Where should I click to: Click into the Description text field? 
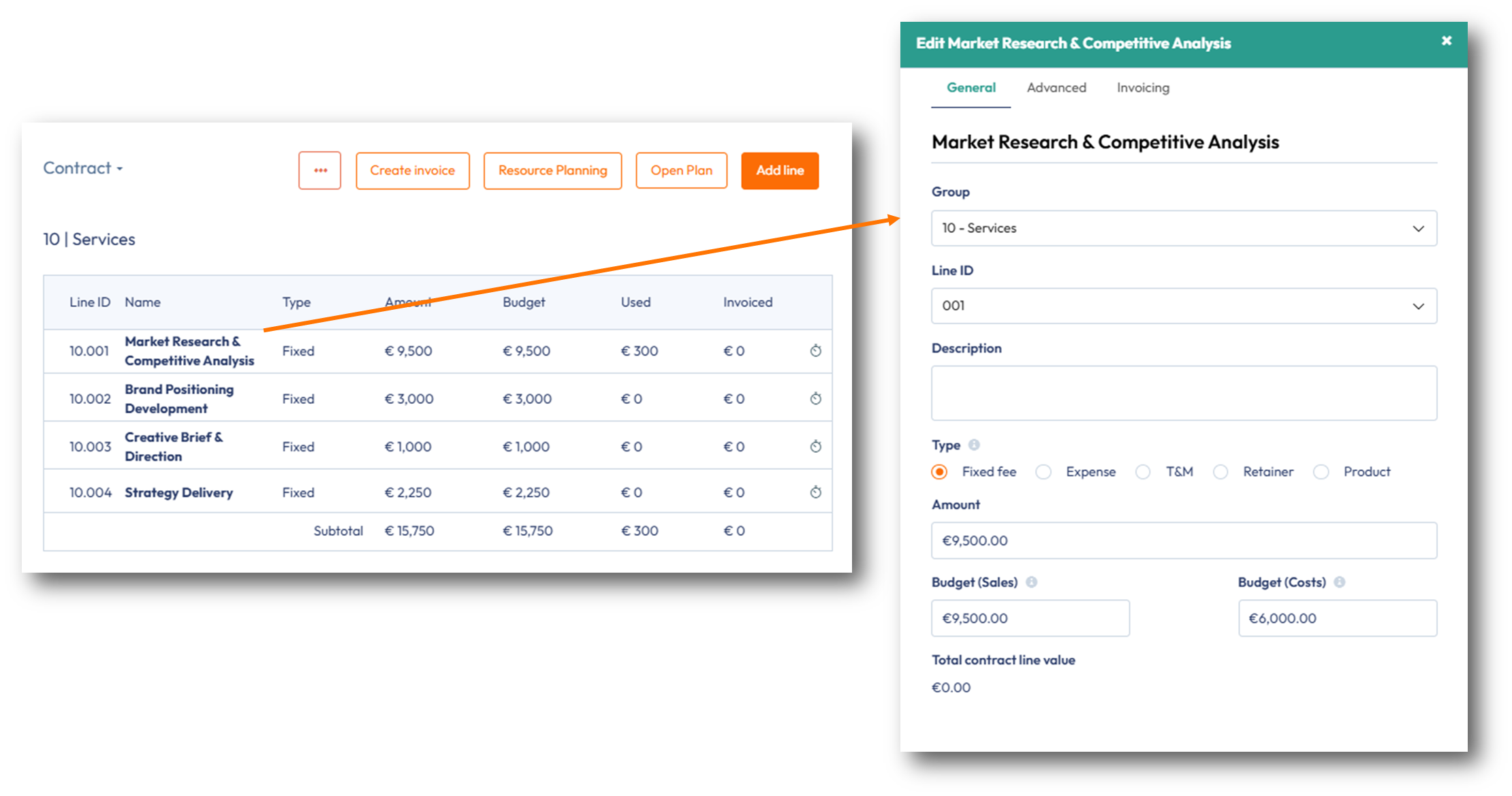(x=1184, y=393)
